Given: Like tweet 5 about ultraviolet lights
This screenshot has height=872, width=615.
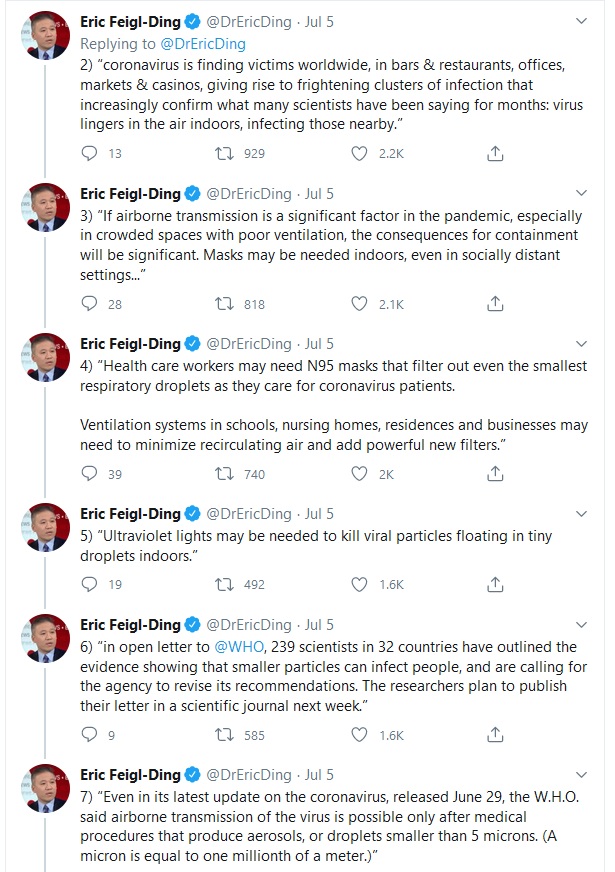Looking at the screenshot, I should 360,584.
